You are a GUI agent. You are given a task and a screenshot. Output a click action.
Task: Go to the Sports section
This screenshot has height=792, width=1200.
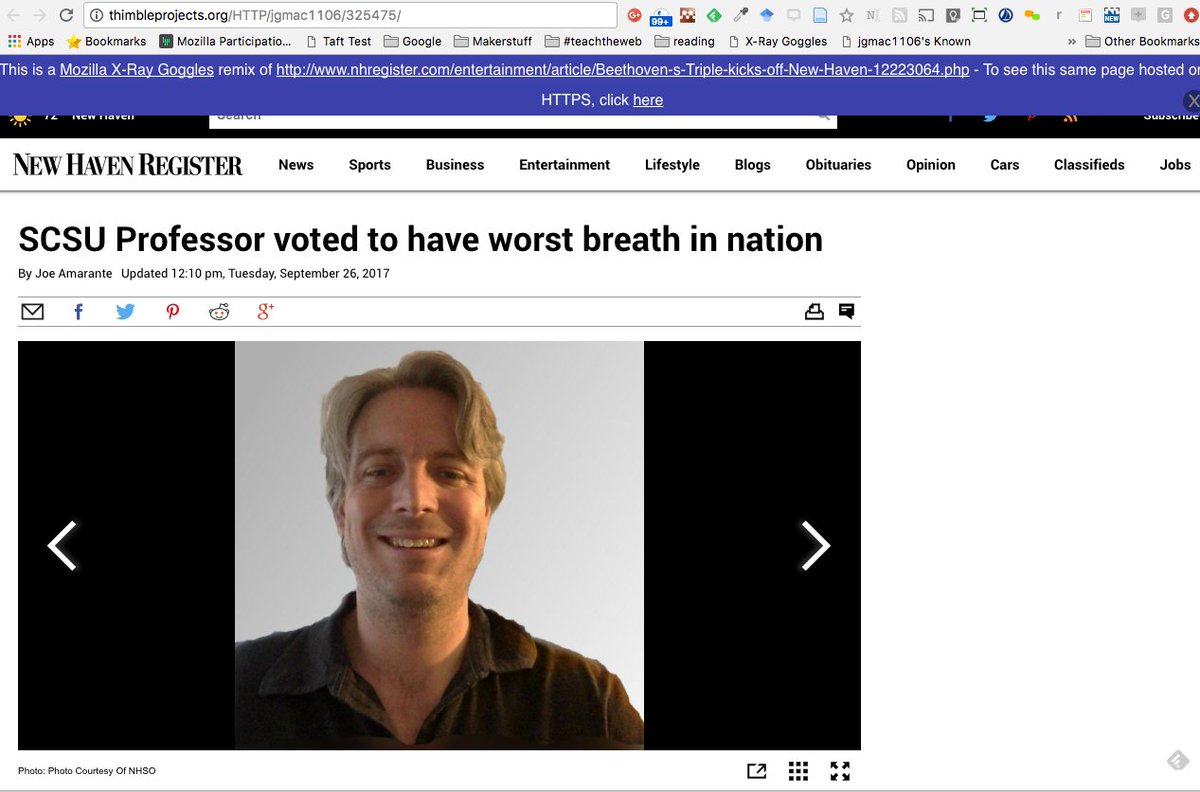tap(370, 165)
